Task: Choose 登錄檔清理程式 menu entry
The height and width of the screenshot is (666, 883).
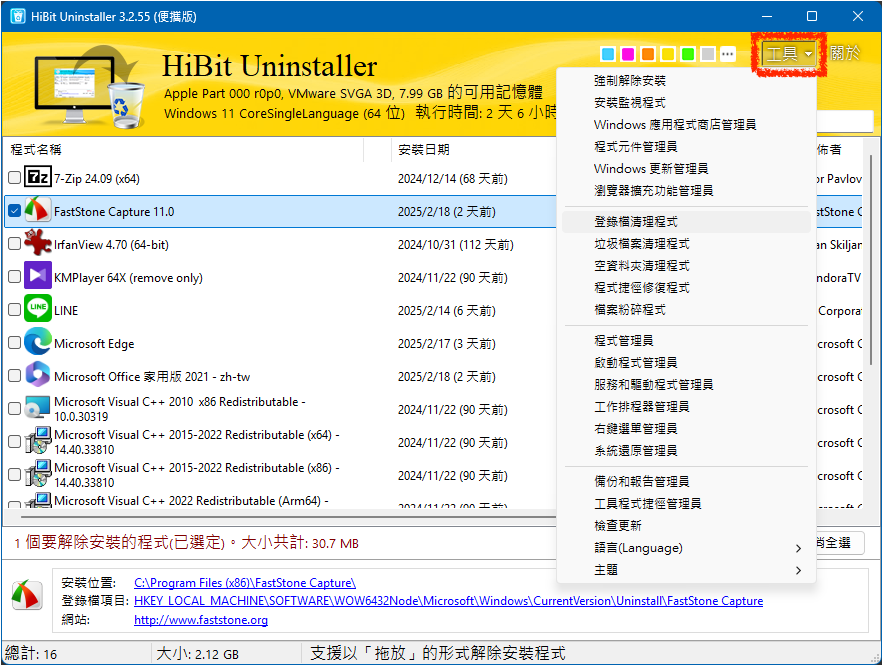Action: click(x=686, y=221)
